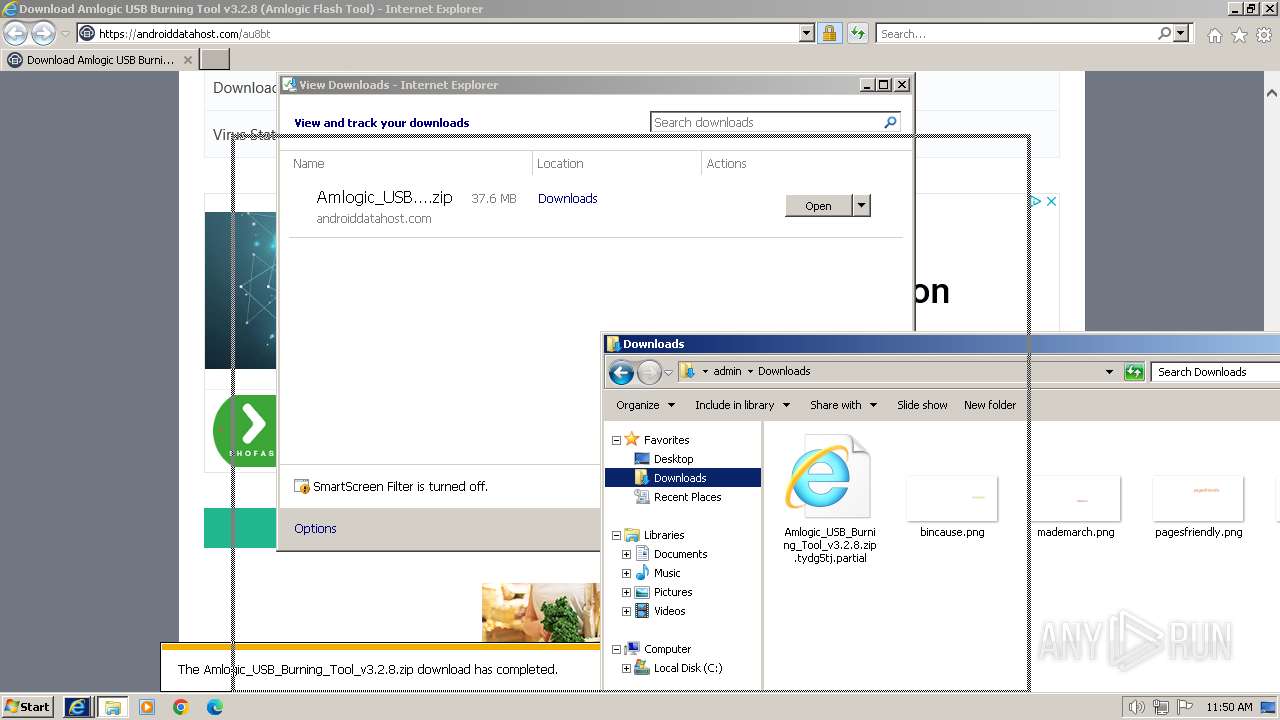Select Desktop in Favorites

tap(673, 459)
